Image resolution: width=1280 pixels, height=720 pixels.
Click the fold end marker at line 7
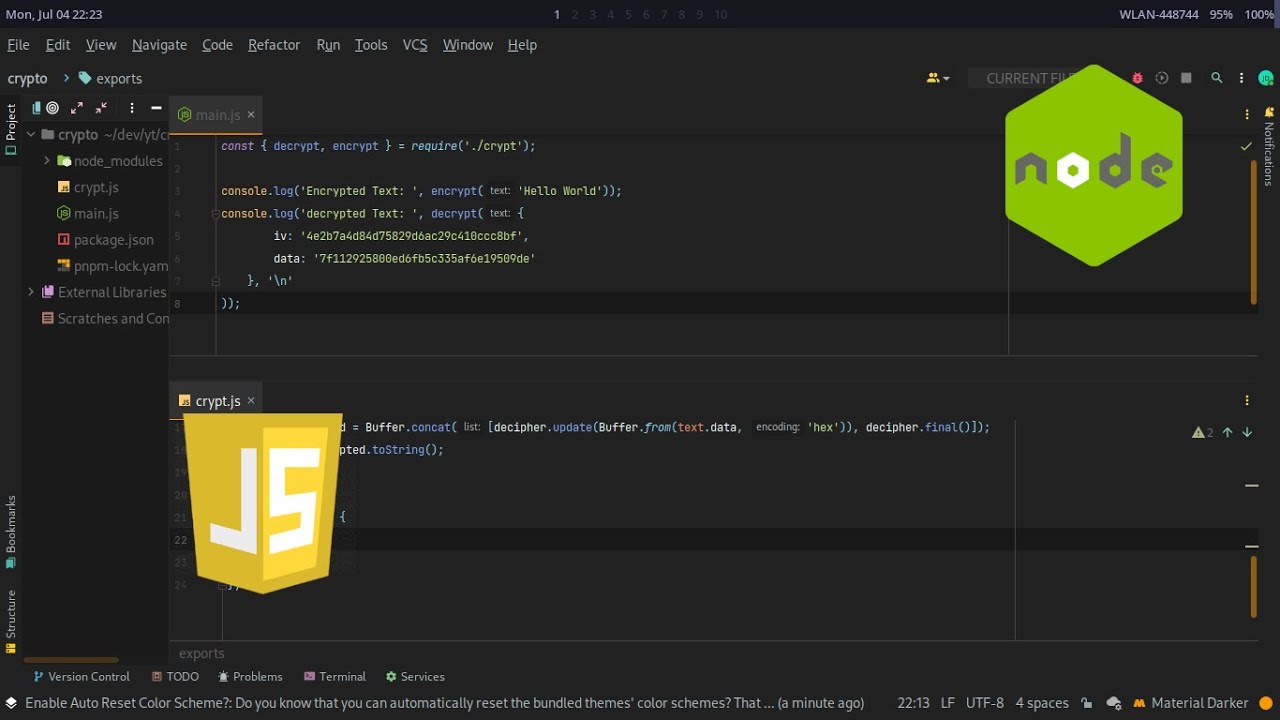[x=215, y=282]
